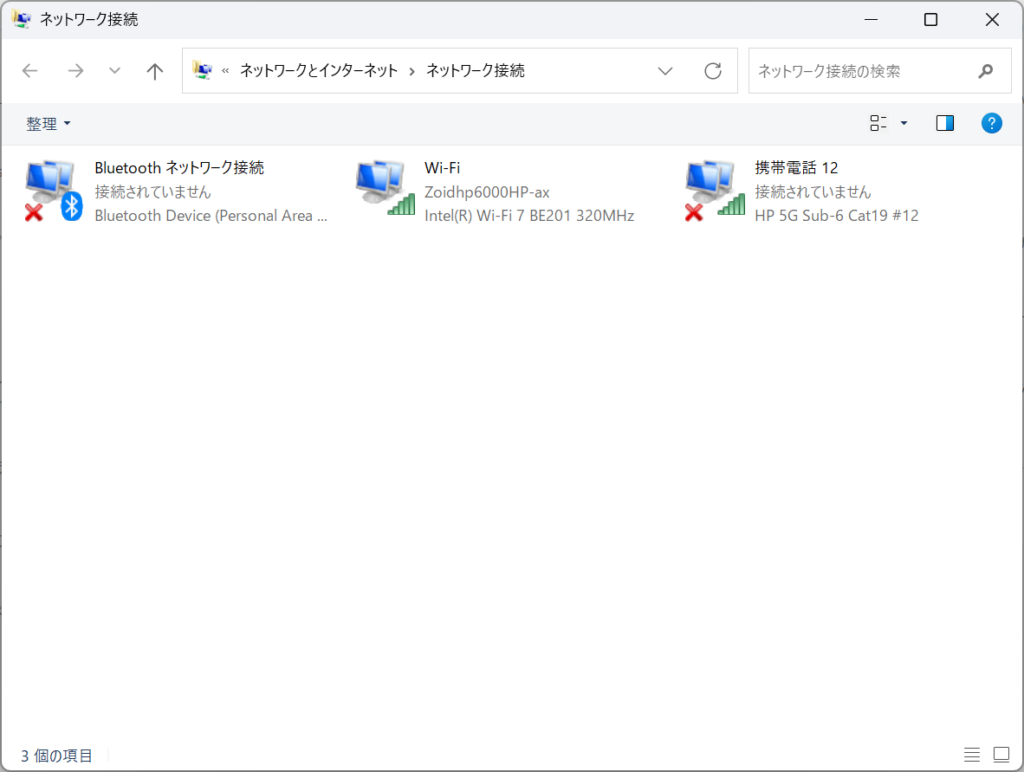Click the ネットワーク接続の検索 search field

860,71
